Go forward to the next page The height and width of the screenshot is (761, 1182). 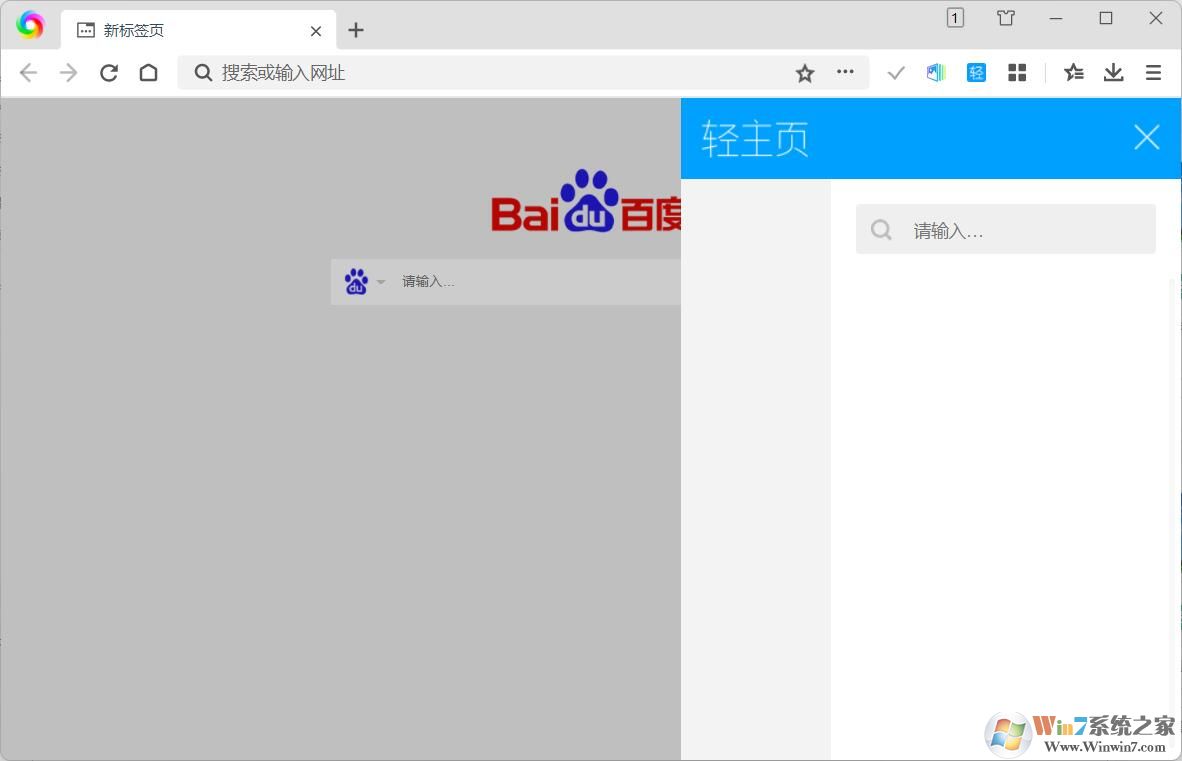point(69,73)
